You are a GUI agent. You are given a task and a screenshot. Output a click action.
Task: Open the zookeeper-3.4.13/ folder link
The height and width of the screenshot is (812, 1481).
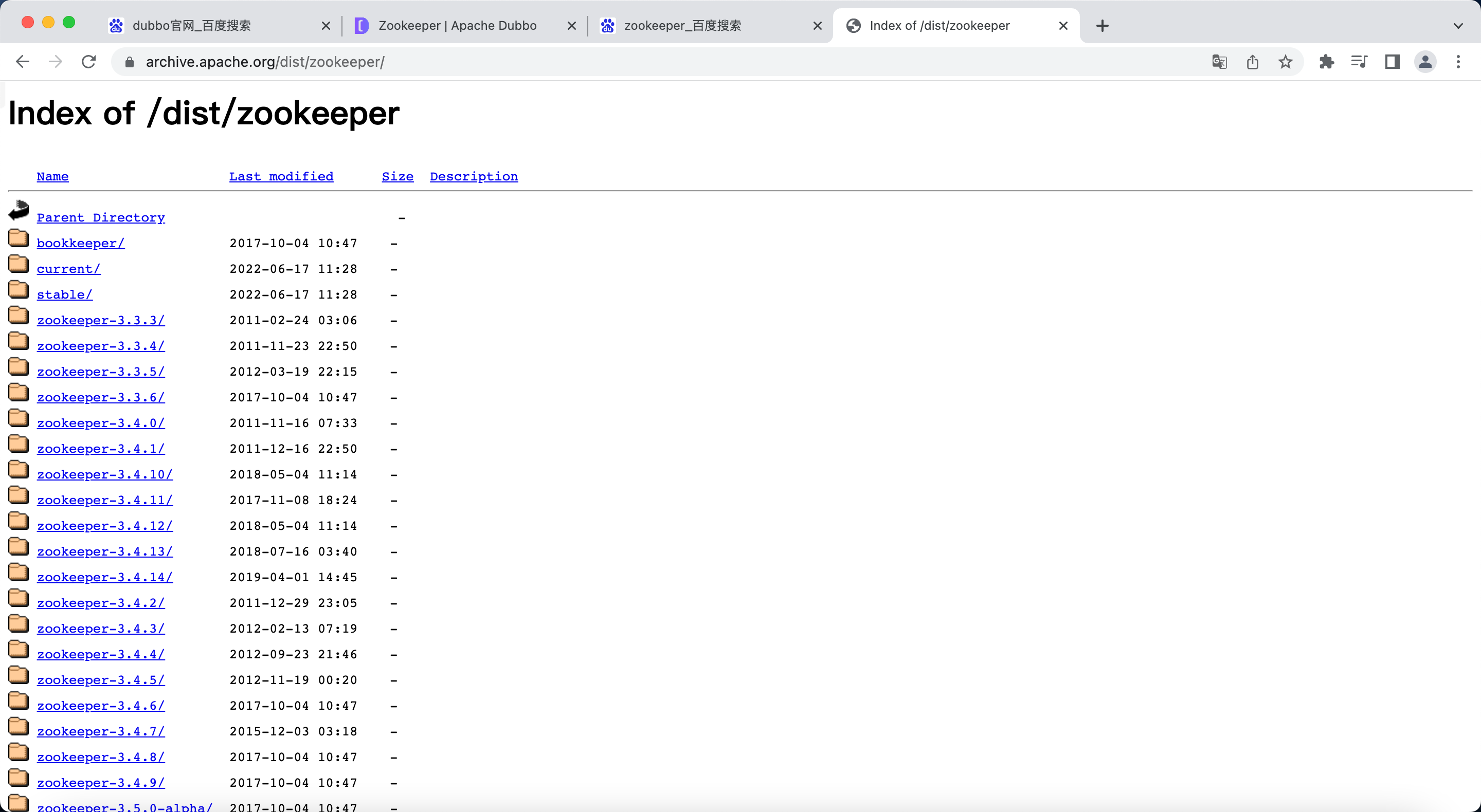point(104,551)
